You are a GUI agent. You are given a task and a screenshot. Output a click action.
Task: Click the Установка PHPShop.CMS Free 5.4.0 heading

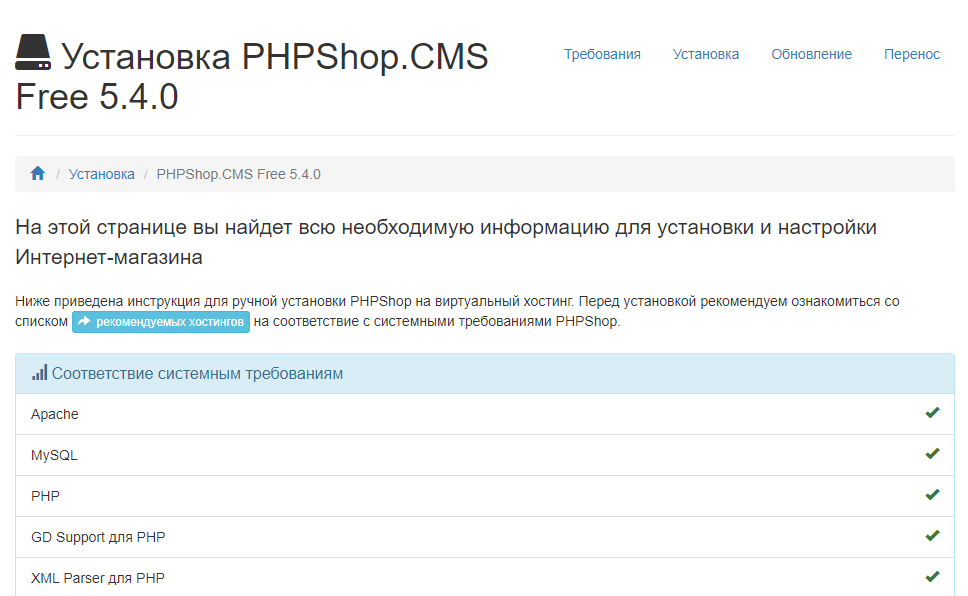click(x=252, y=76)
